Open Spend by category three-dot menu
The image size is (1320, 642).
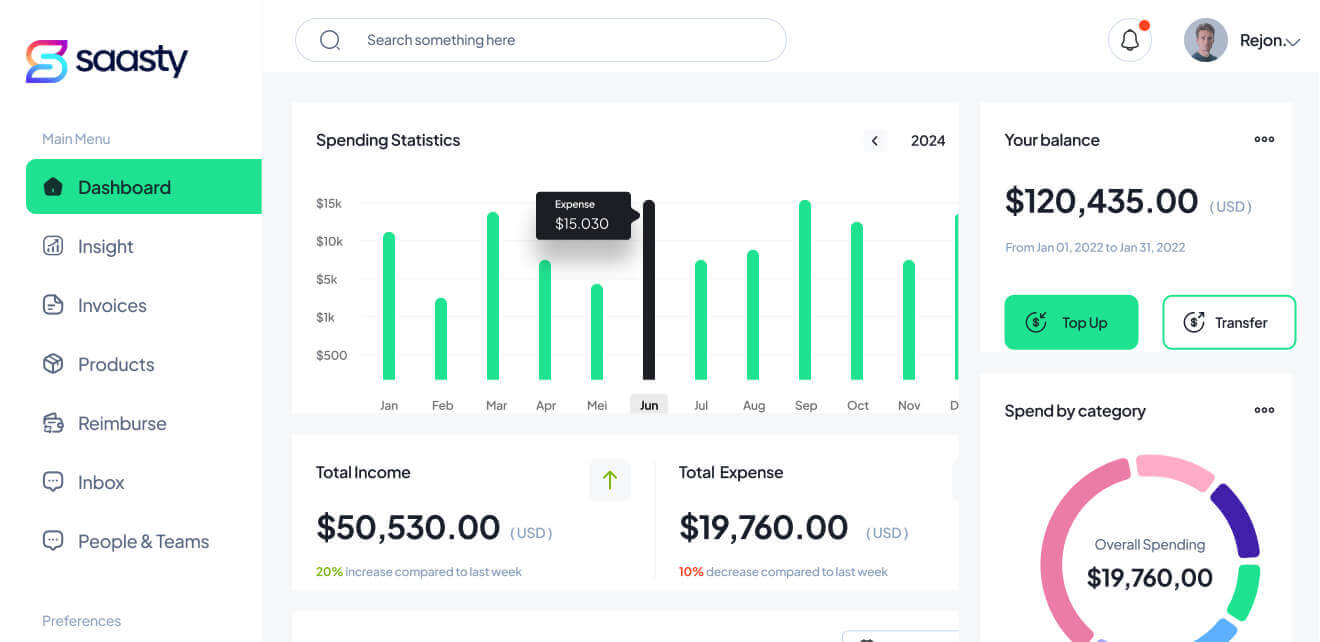coord(1264,410)
